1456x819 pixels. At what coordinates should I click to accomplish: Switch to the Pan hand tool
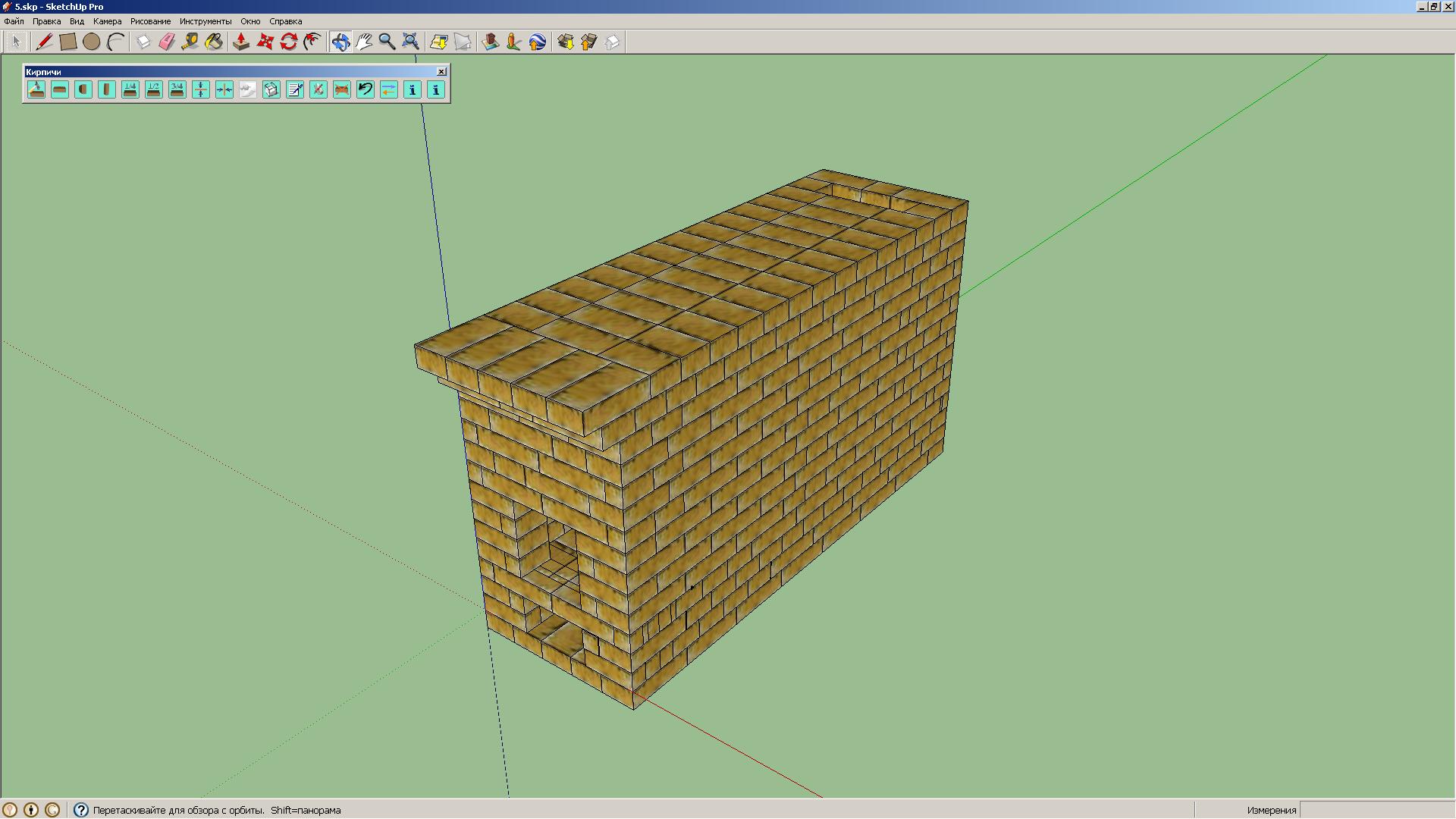click(x=364, y=42)
